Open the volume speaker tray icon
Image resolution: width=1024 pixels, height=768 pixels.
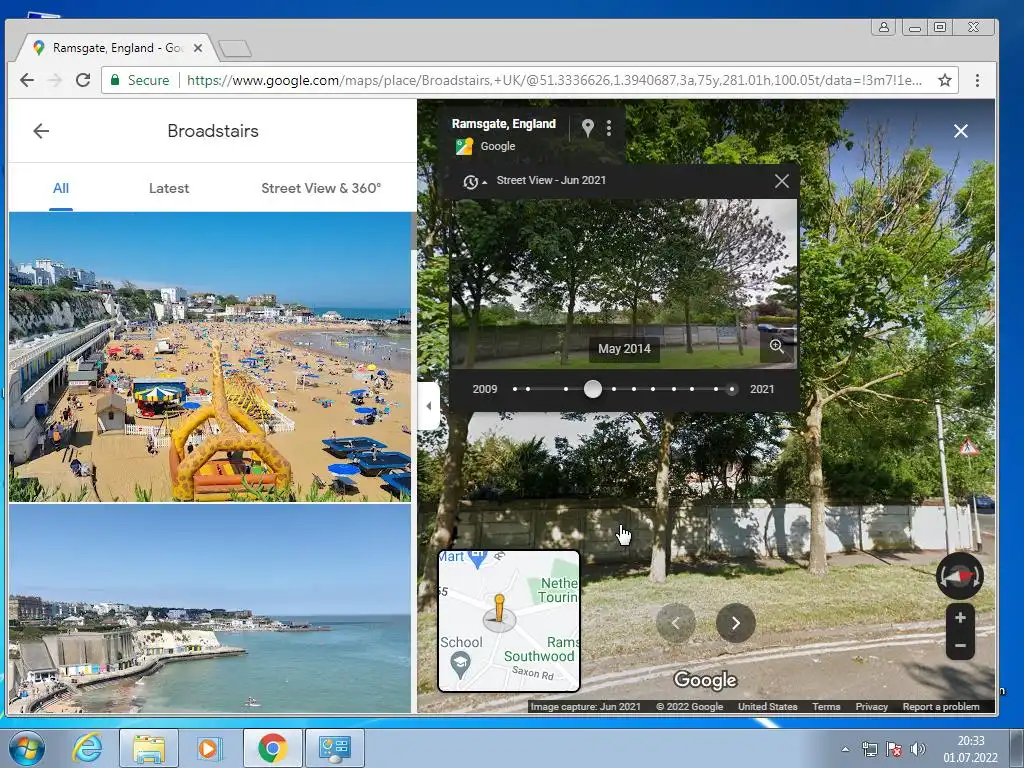(x=918, y=749)
